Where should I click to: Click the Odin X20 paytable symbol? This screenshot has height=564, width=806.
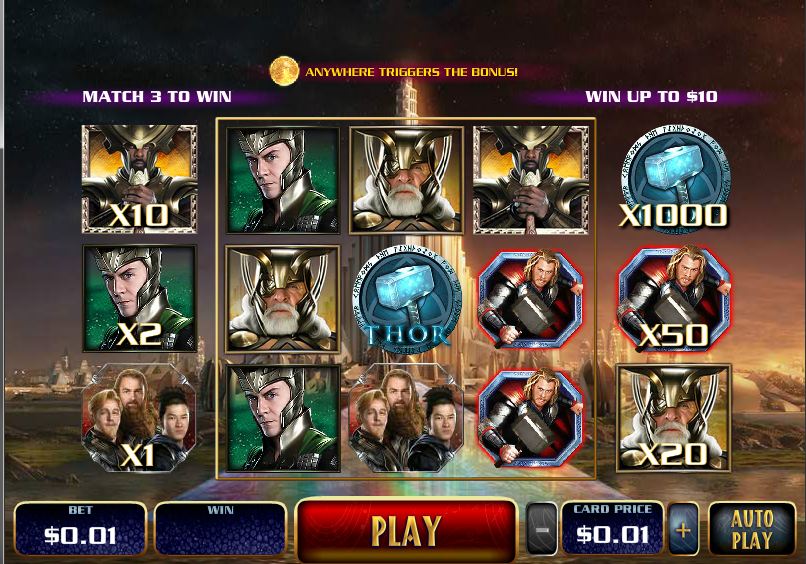point(673,418)
